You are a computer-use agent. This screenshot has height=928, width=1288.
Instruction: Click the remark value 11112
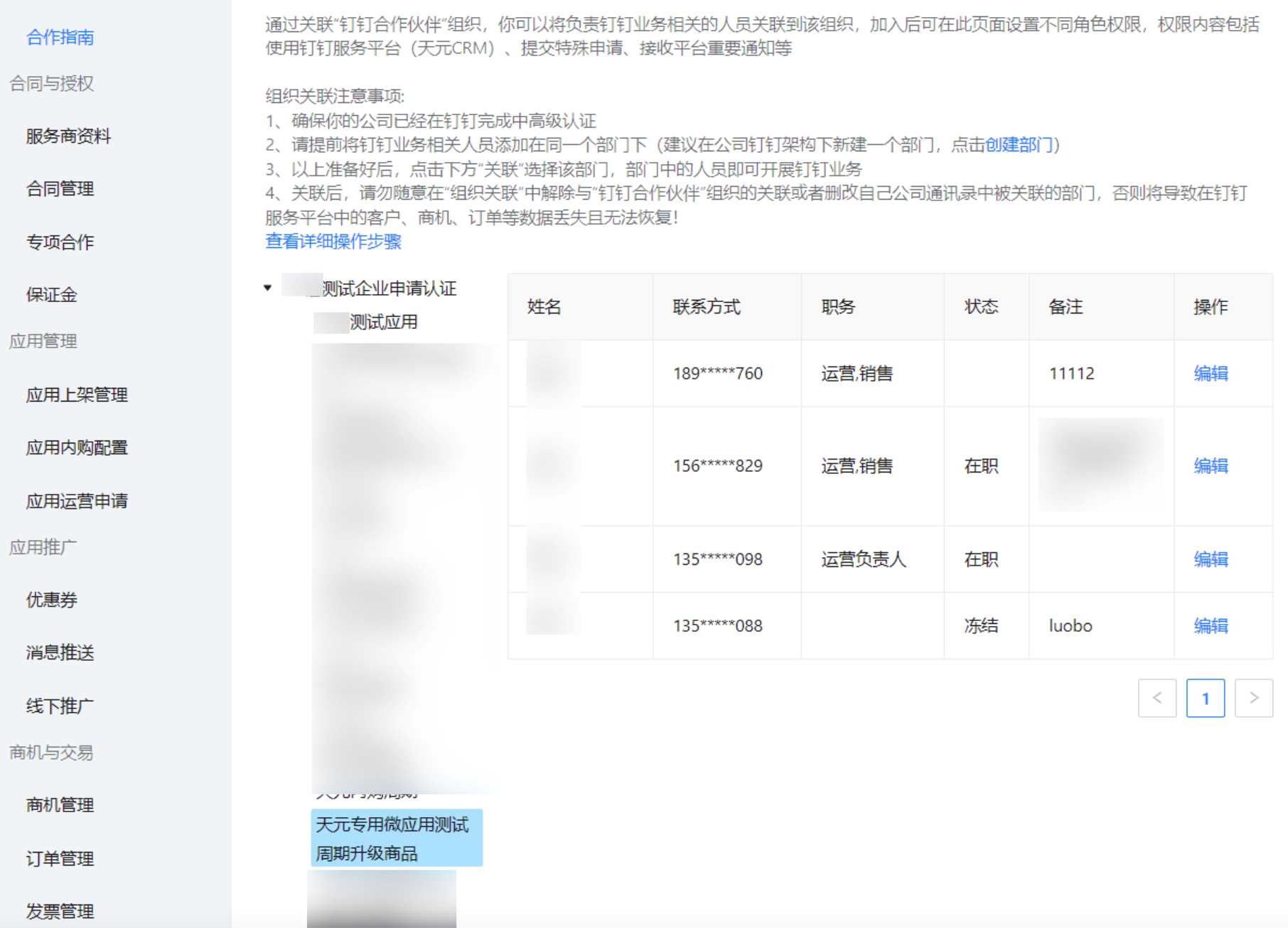point(1072,373)
